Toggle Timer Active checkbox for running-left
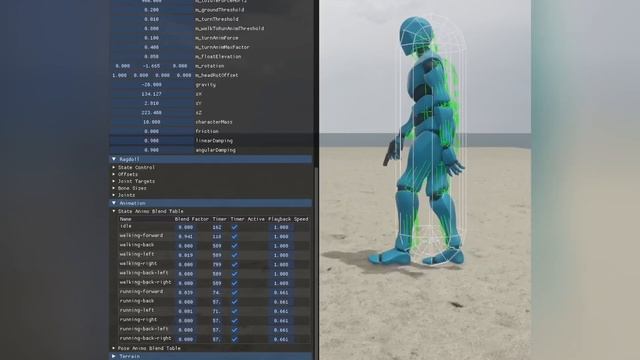This screenshot has width=640, height=360. [235, 311]
